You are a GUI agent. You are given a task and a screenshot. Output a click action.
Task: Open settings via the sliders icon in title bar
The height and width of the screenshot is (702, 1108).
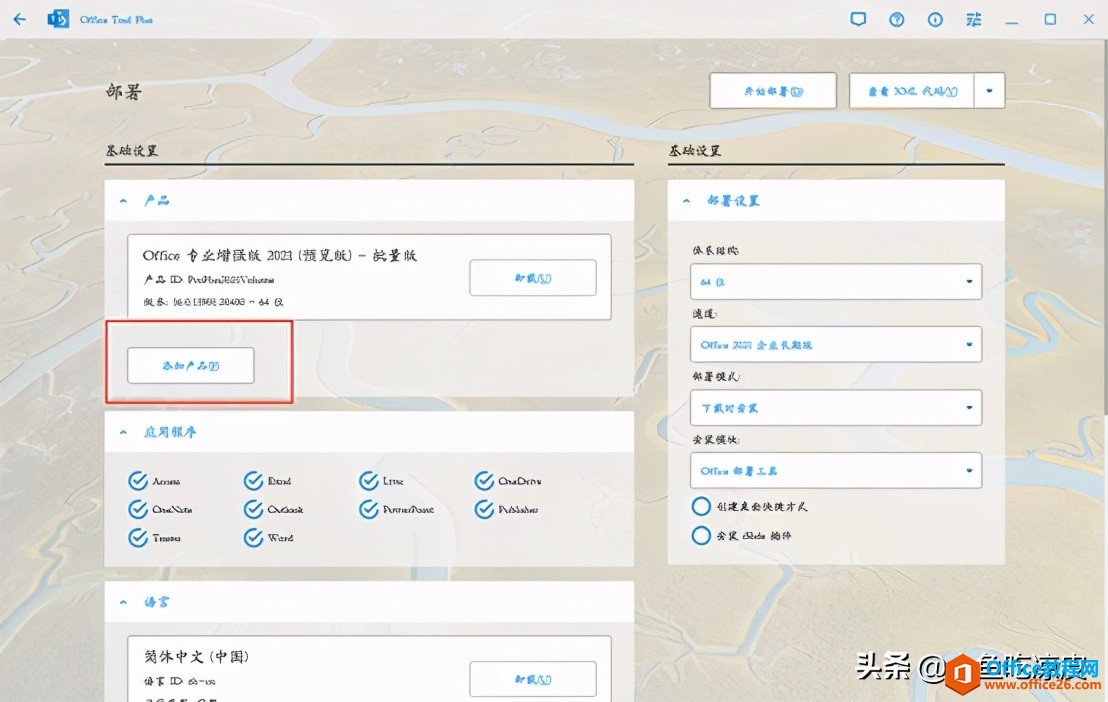point(973,18)
